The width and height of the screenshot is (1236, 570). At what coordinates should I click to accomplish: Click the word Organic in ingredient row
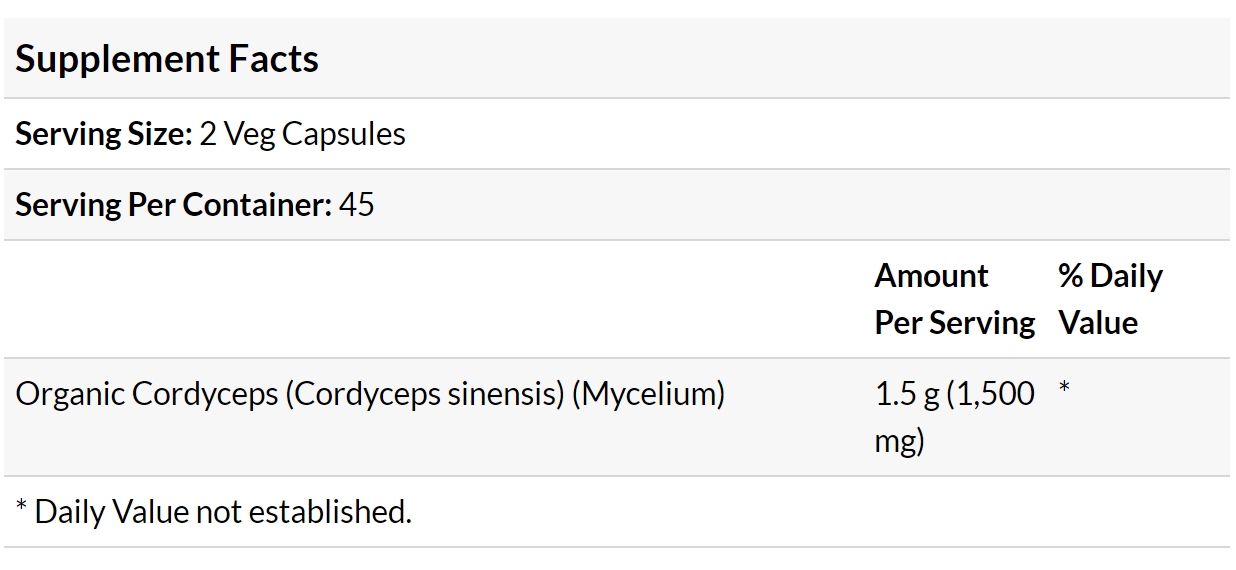coord(70,394)
